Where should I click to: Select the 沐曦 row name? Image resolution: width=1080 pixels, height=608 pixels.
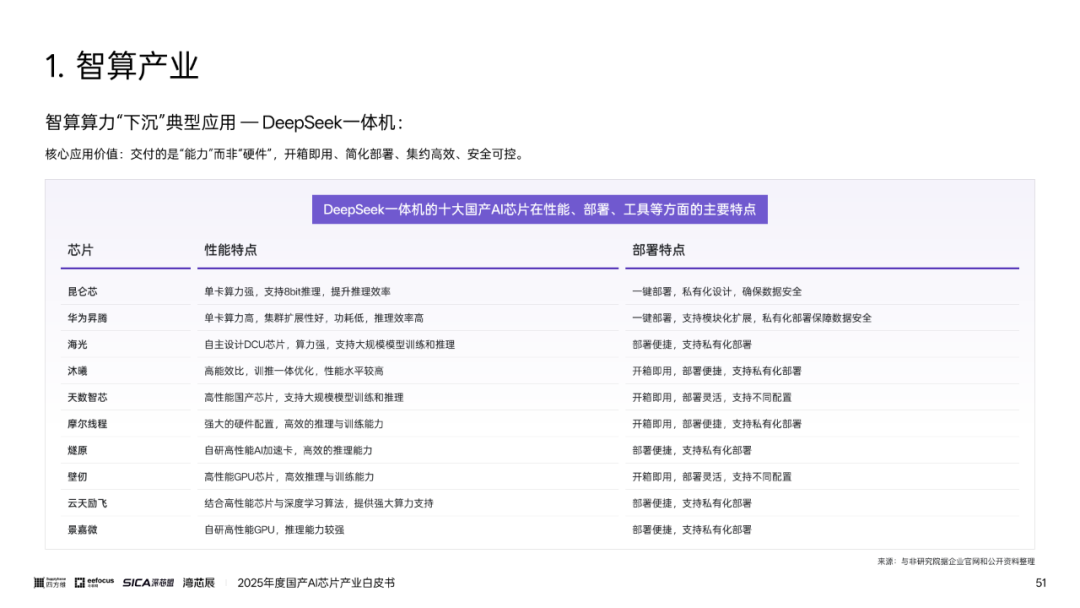[77, 371]
